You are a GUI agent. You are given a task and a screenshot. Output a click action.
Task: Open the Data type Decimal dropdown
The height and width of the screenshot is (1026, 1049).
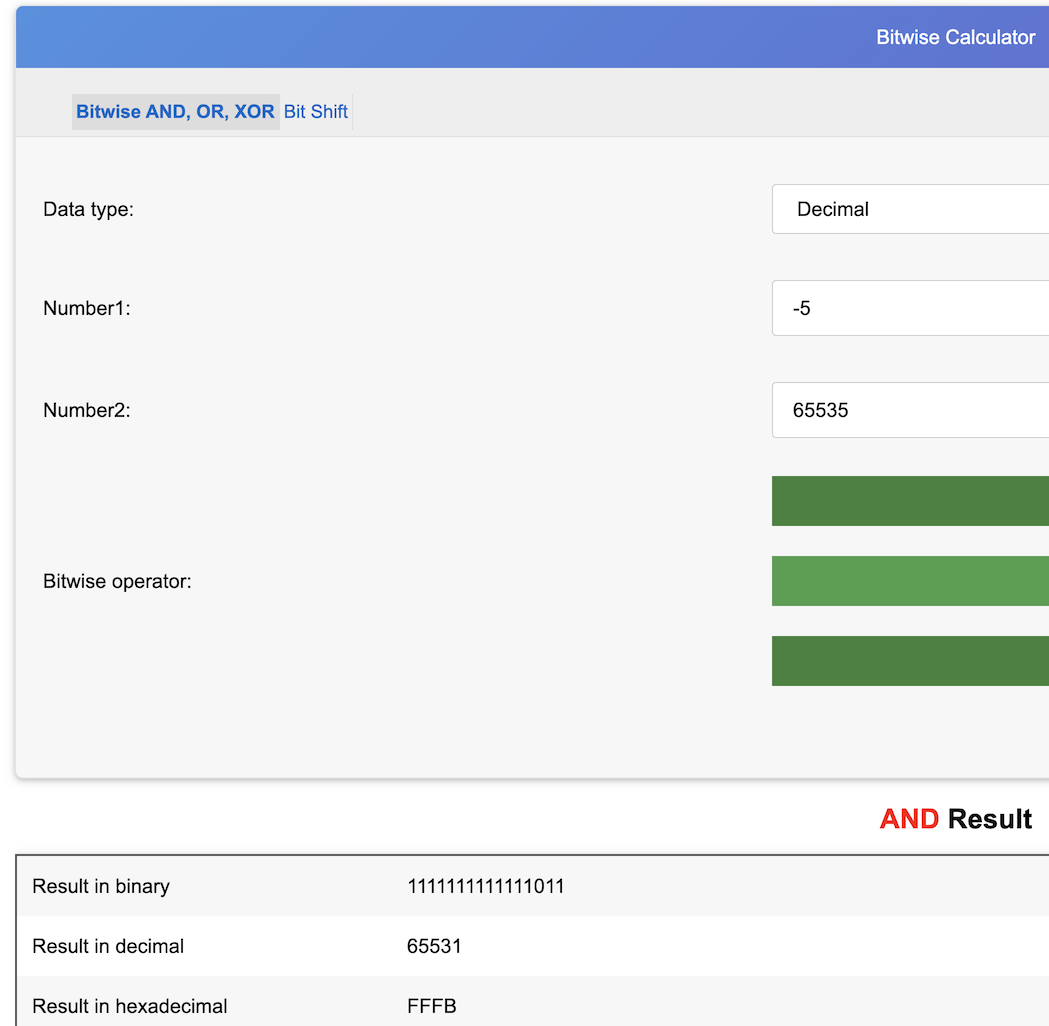click(x=910, y=209)
